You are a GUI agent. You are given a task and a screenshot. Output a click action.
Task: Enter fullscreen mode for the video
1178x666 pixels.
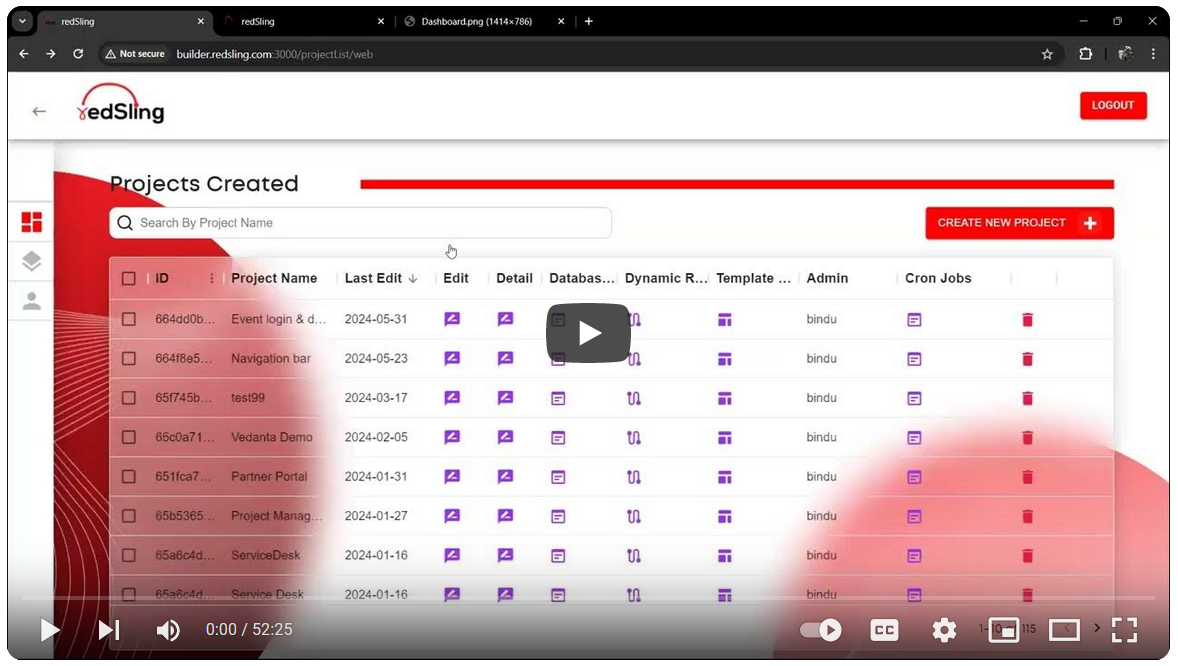click(x=1124, y=630)
